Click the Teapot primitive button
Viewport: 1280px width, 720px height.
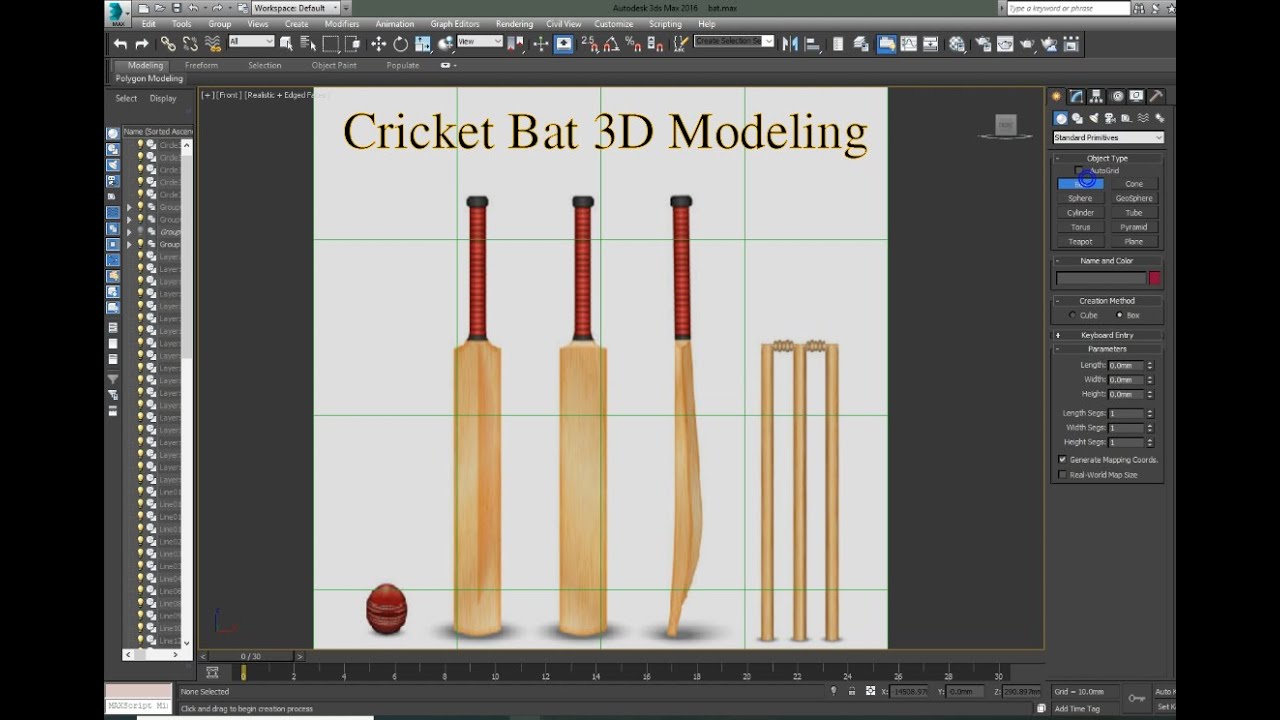(1080, 241)
